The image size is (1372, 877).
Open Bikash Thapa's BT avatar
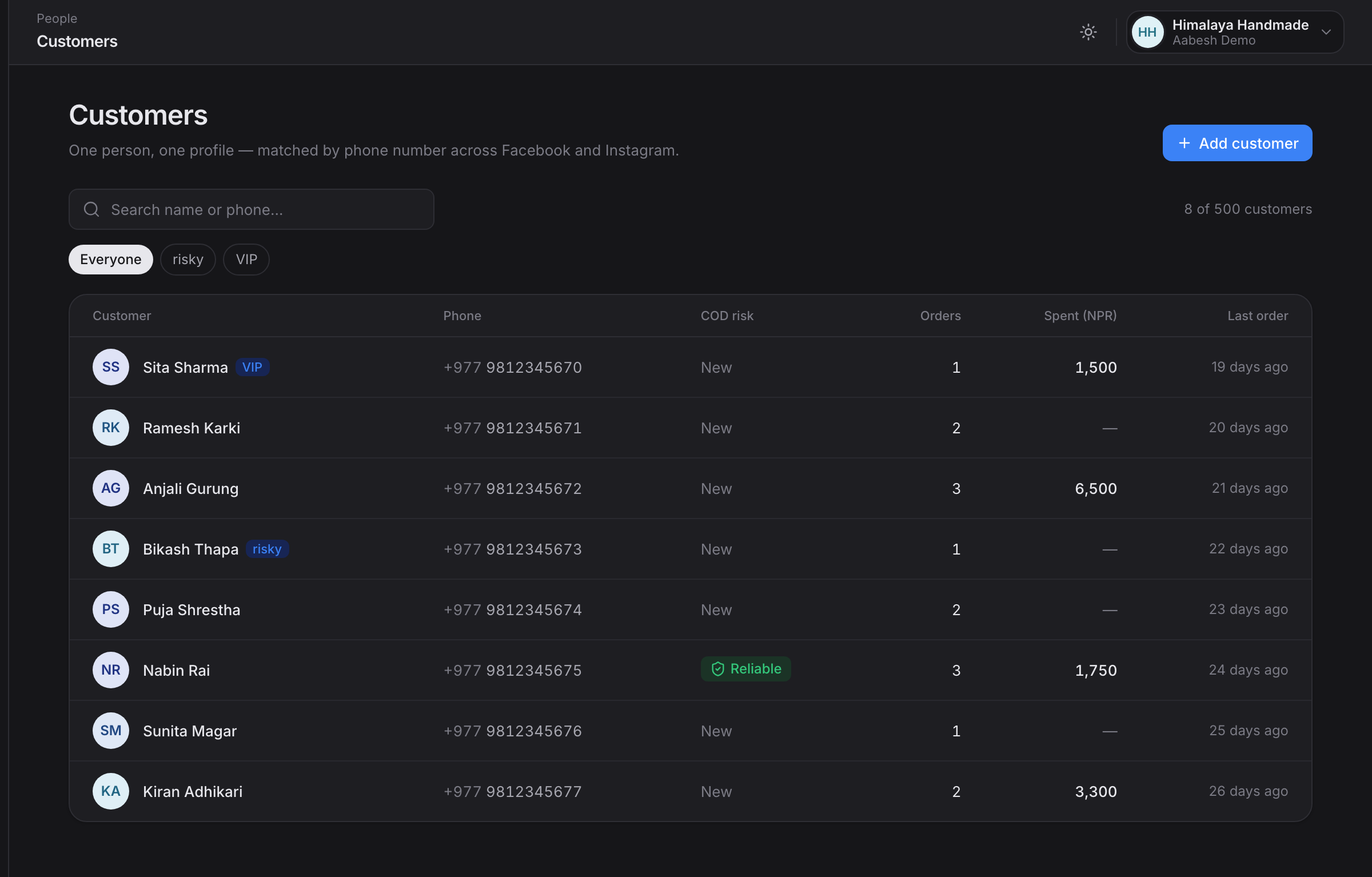coord(111,549)
